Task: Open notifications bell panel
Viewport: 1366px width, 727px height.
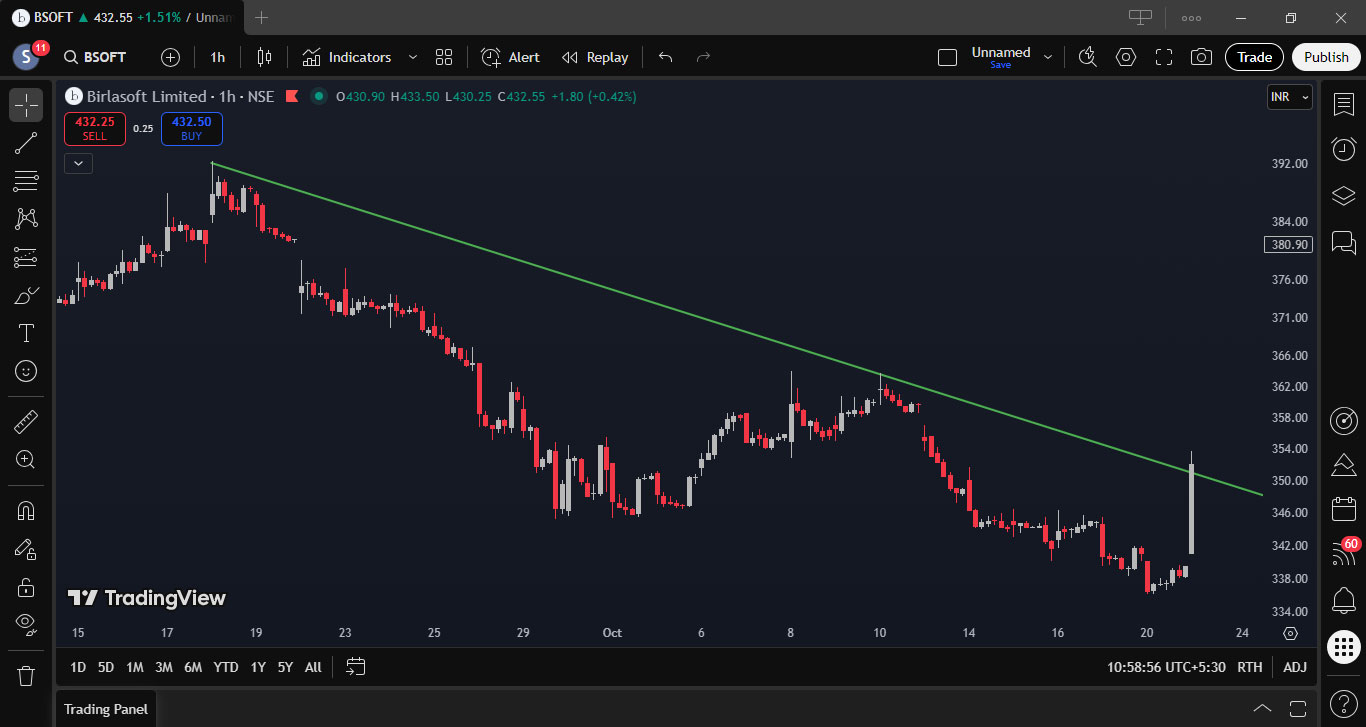Action: [x=1344, y=601]
